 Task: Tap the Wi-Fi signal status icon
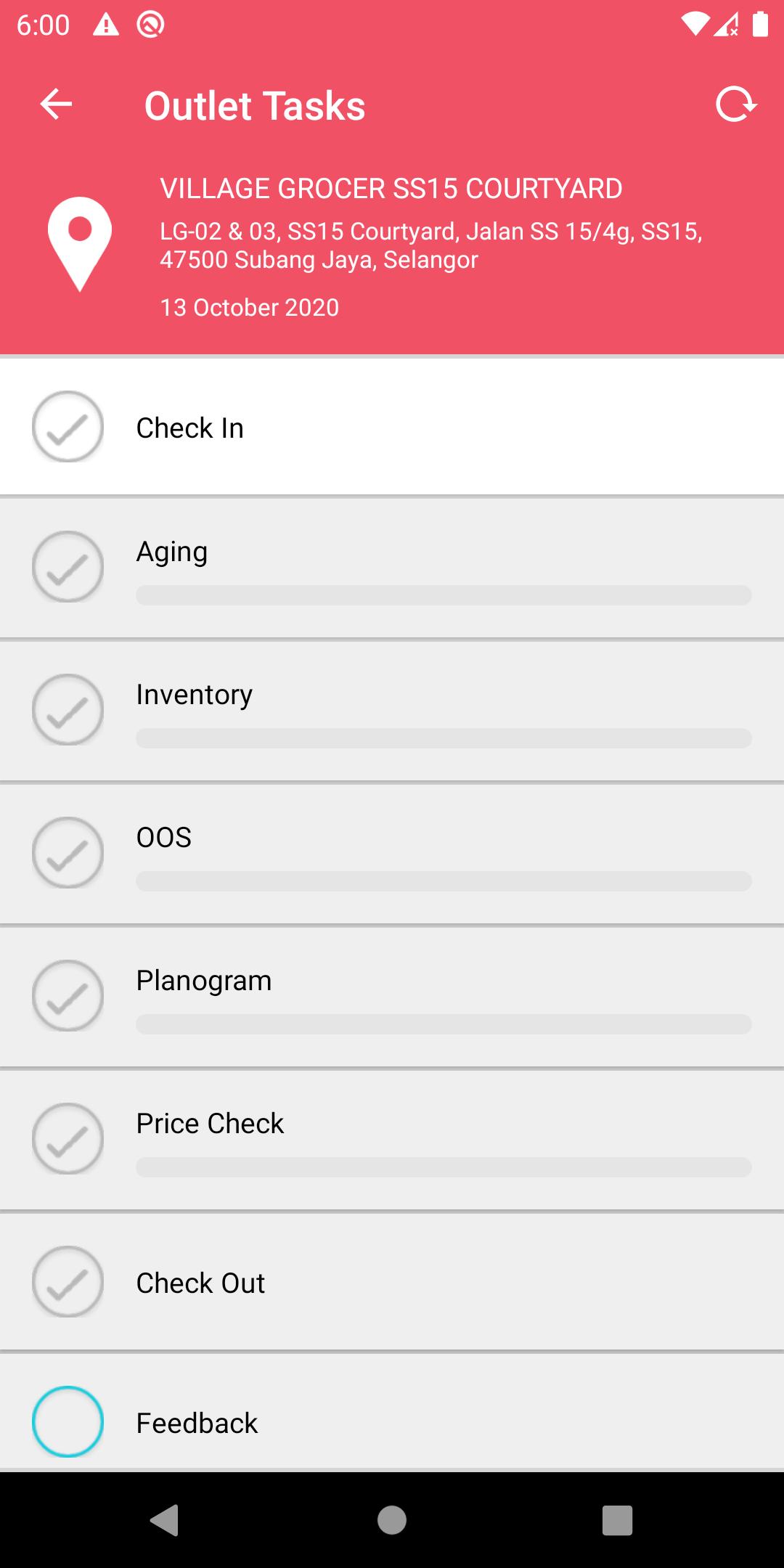694,25
